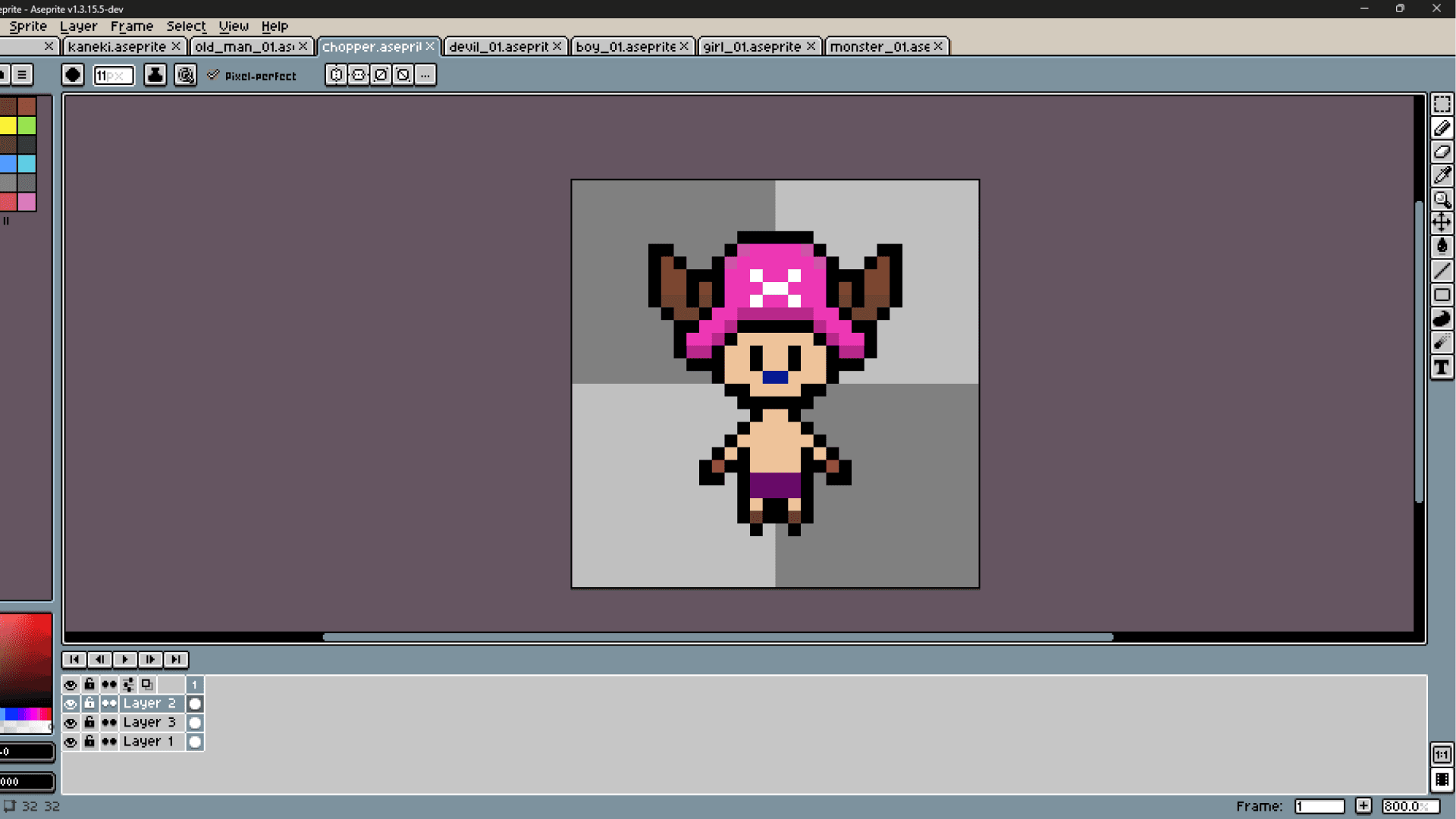Select the Line tool
This screenshot has height=819, width=1456.
1442,271
